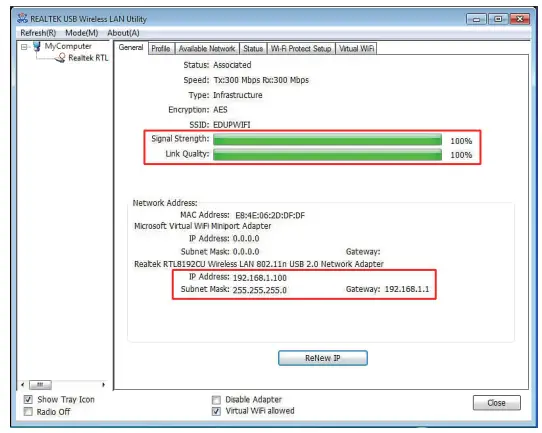Click the subnet mask 255.255.255.0
This screenshot has height=433, width=542.
point(260,290)
